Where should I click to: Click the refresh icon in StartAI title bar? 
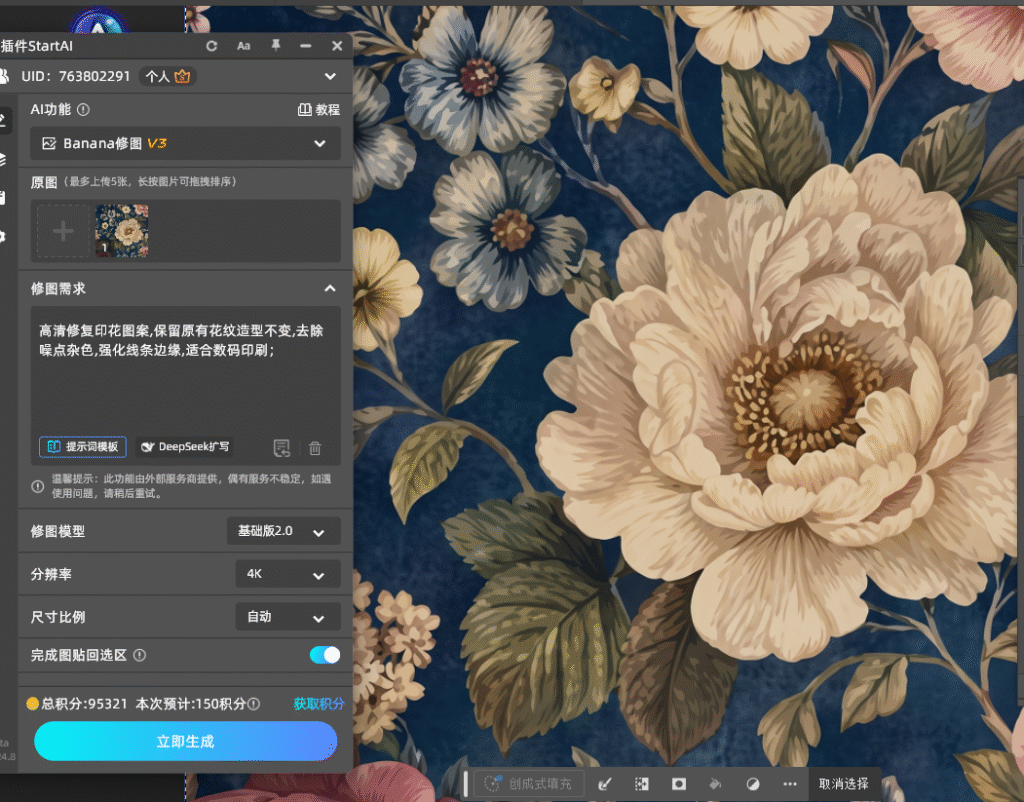point(212,46)
